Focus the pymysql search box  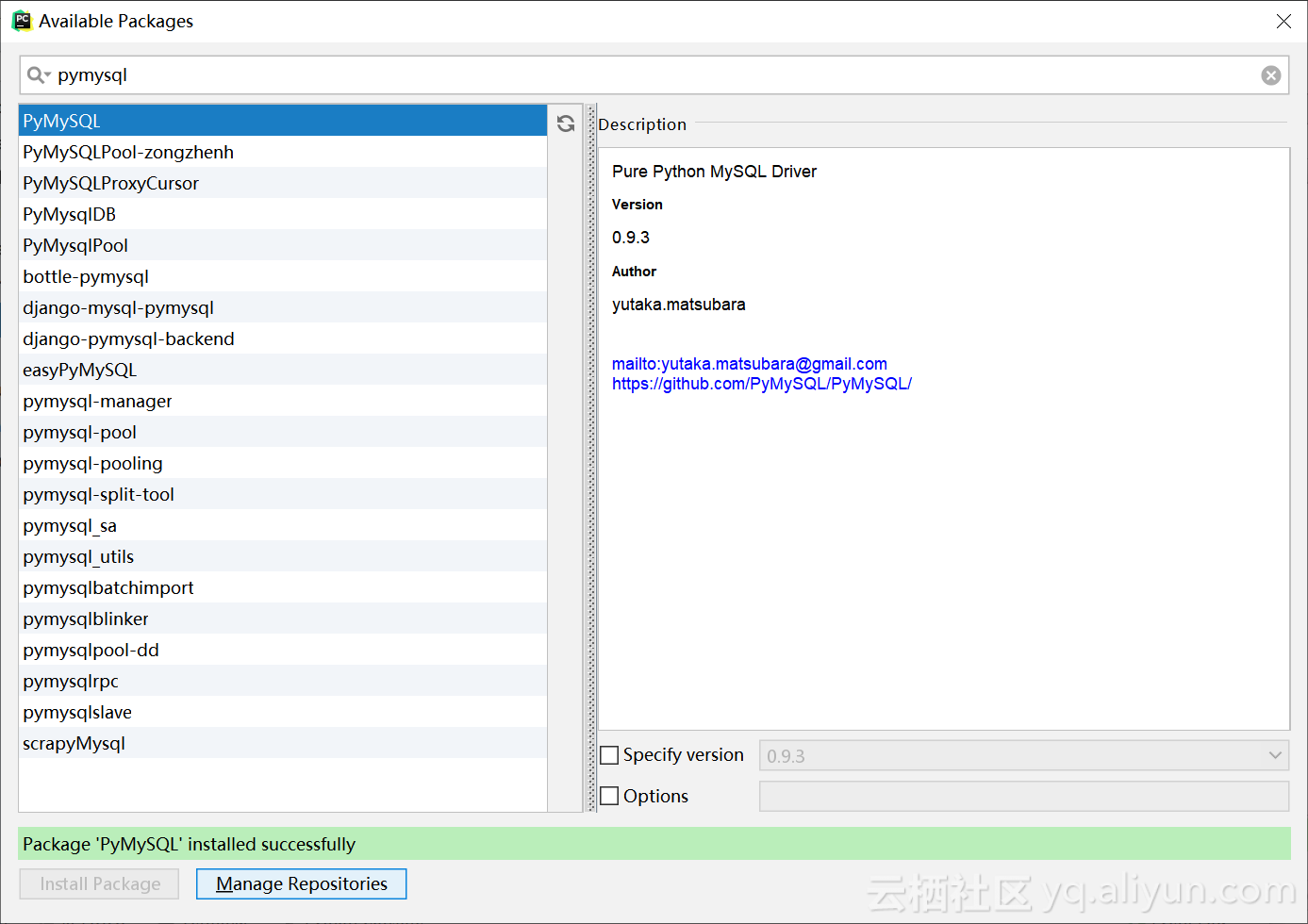coord(654,75)
